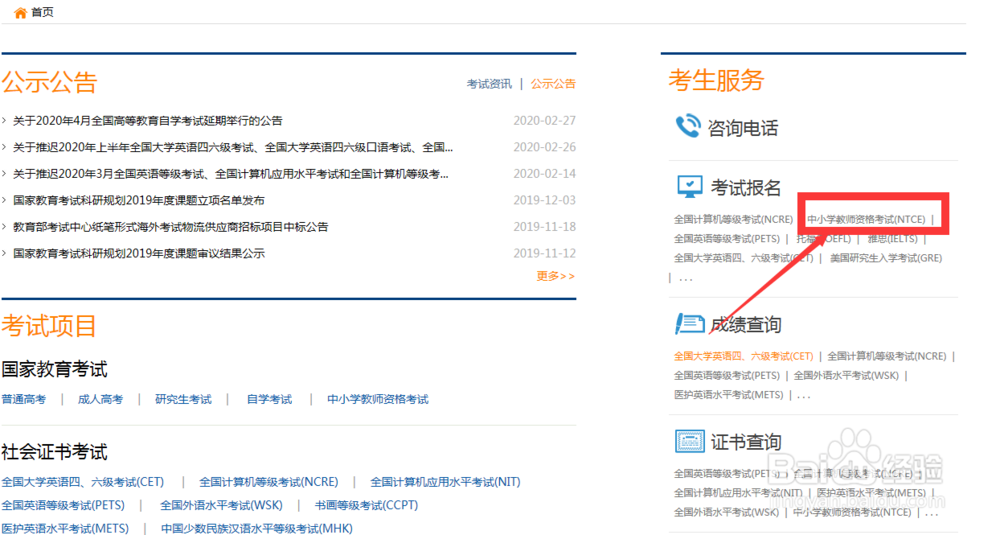Open 医护英语水平考试(METS) under 成绩查询
The height and width of the screenshot is (535, 1000).
(x=728, y=394)
